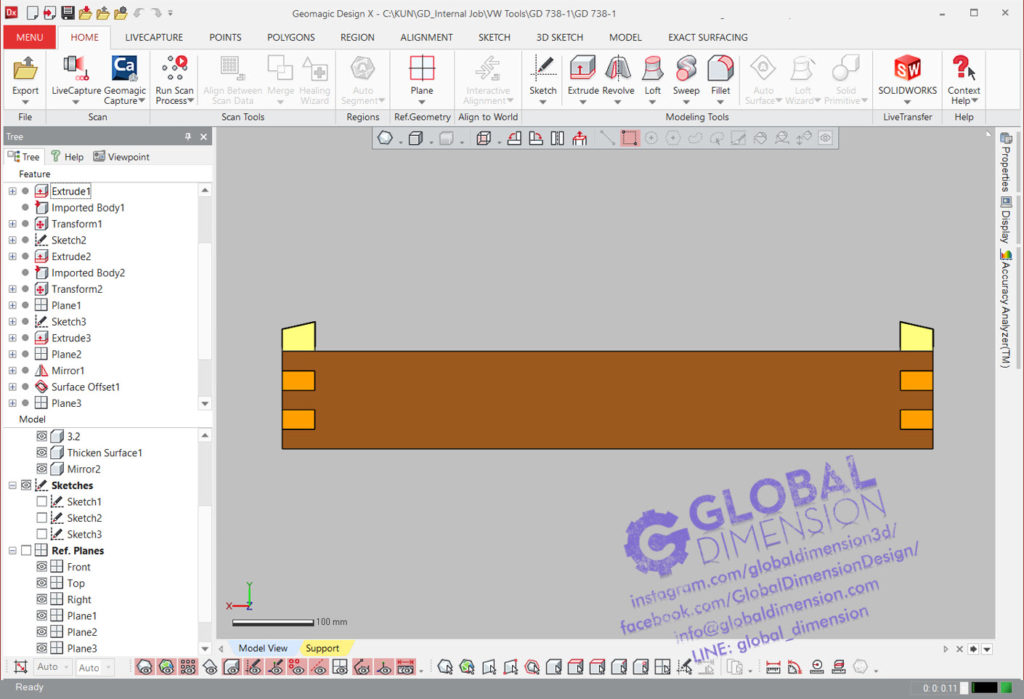
Task: Click the undo arrow in title bar
Action: tap(138, 12)
